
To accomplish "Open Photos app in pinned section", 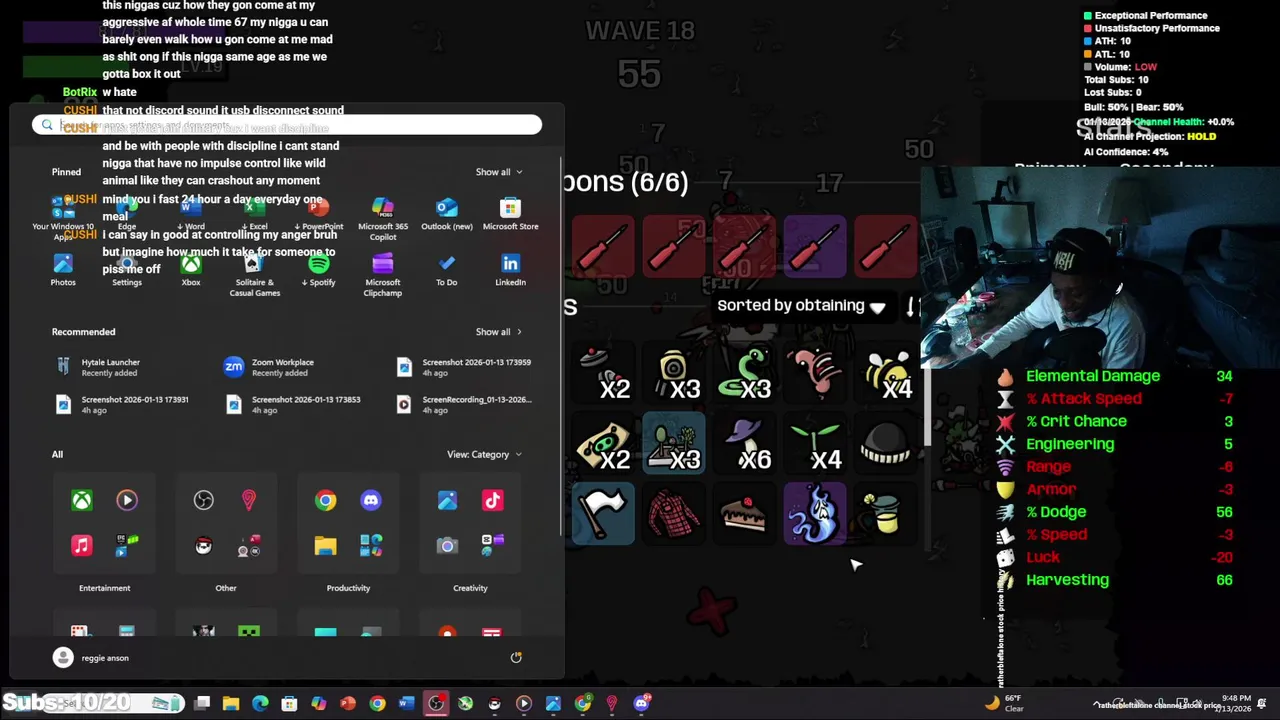I will (63, 270).
